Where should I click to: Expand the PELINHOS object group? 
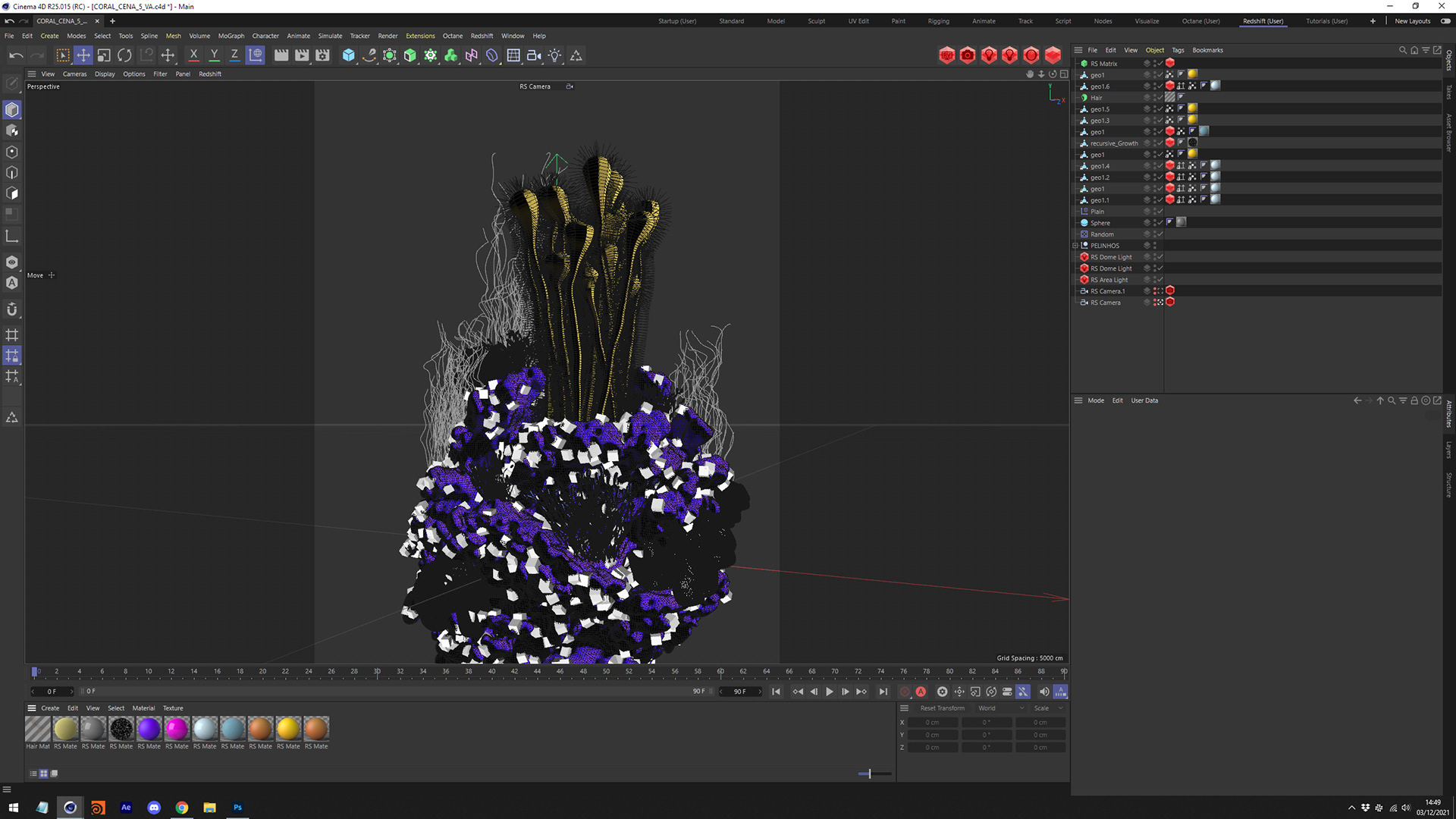(x=1075, y=246)
